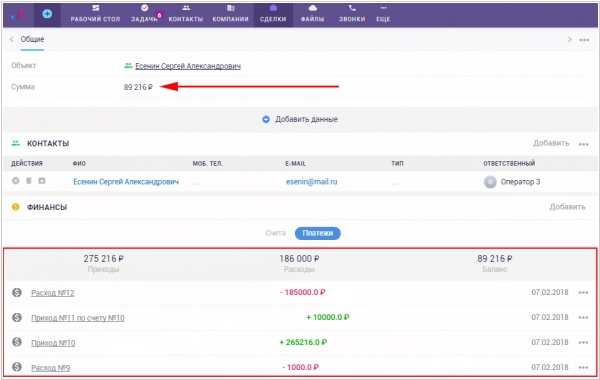Click envelope icon in contact row
This screenshot has height=380, width=600.
point(42,181)
